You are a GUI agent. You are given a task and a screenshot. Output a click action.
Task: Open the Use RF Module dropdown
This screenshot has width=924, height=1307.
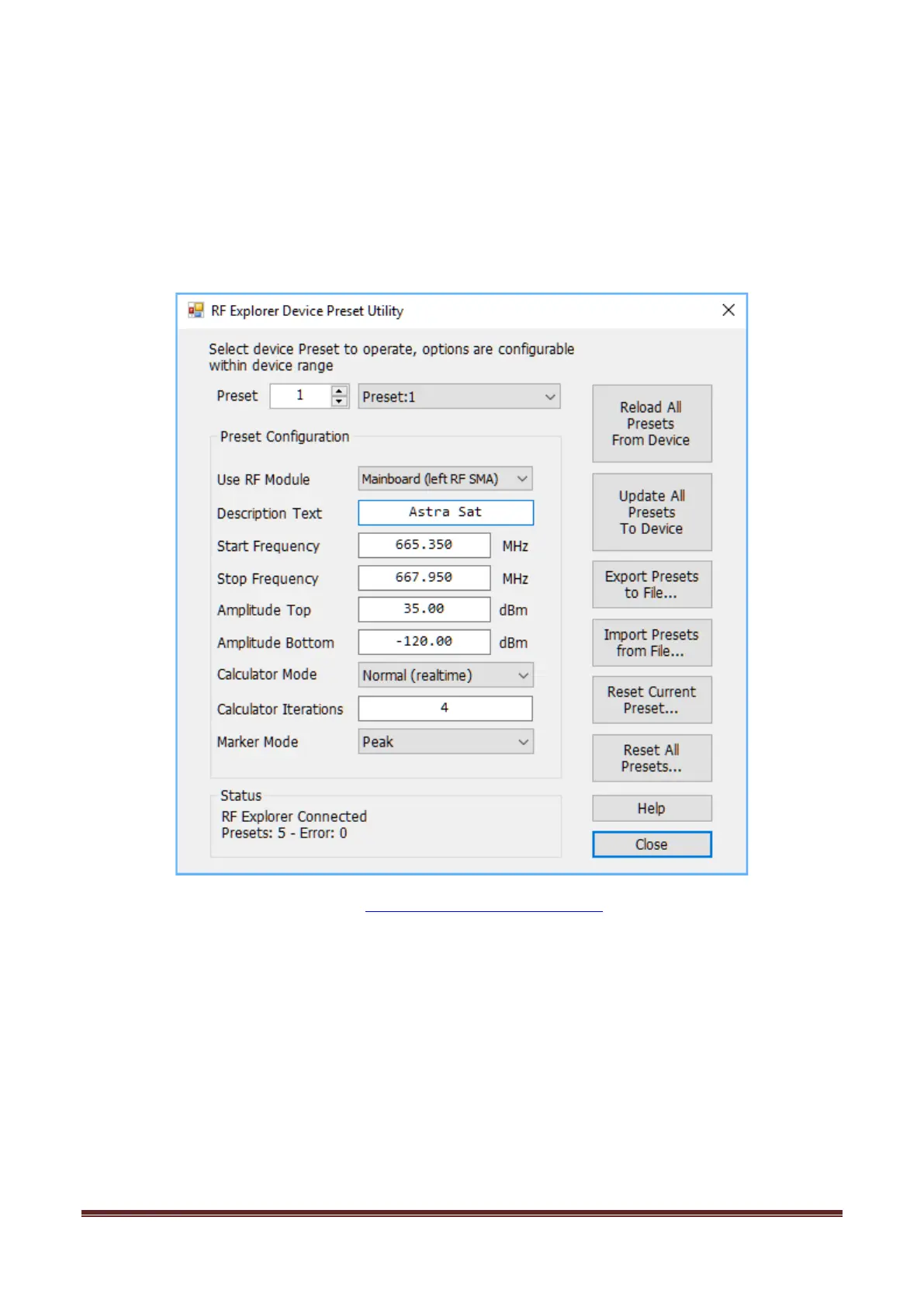(445, 479)
